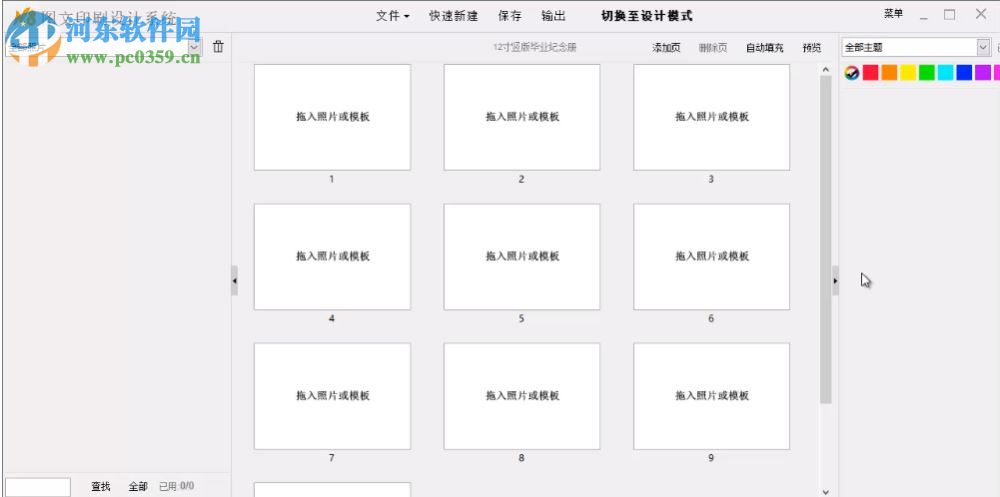Select page thumbnail 1
This screenshot has height=497, width=1000.
332,117
